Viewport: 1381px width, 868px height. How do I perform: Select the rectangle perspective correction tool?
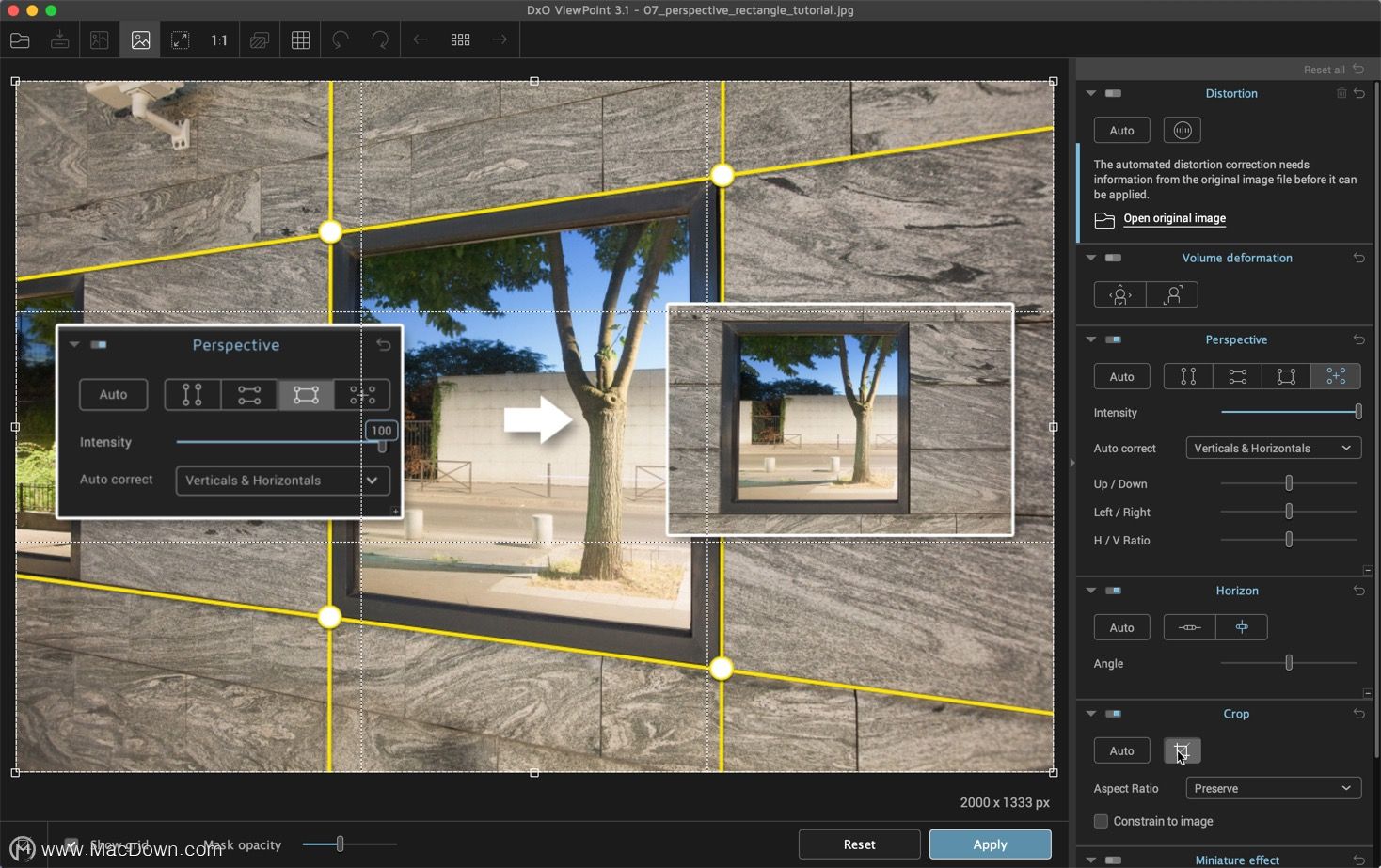pyautogui.click(x=1285, y=376)
